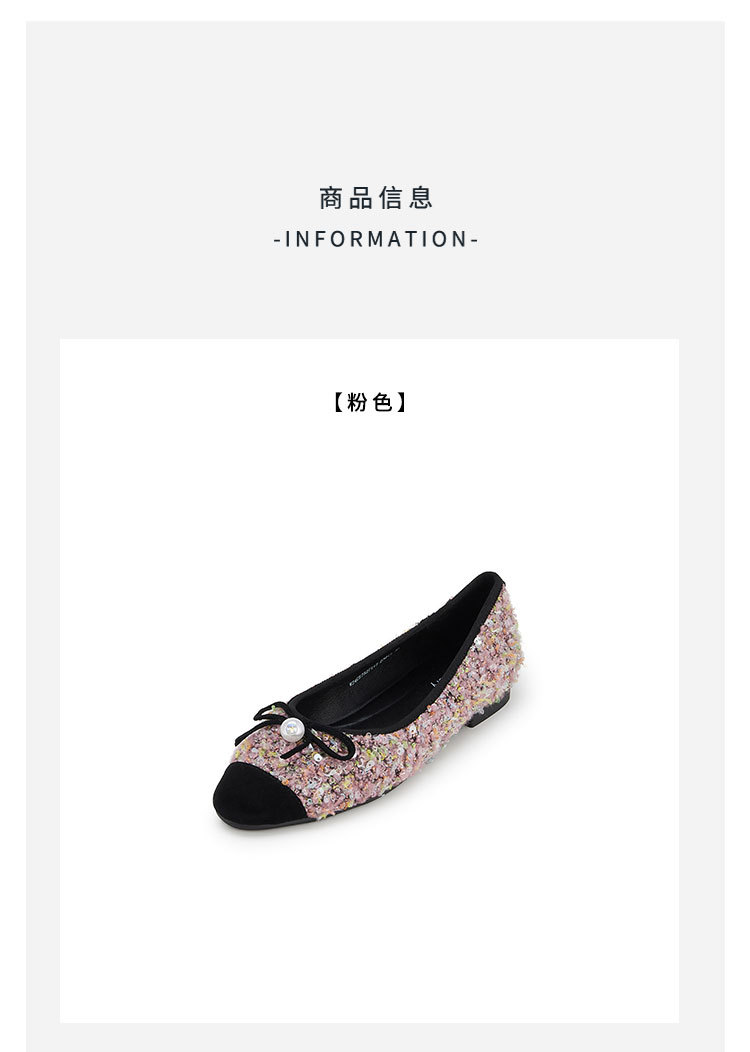This screenshot has width=750, height=1052.
Task: Click the 商品信息 heading
Action: tap(375, 198)
